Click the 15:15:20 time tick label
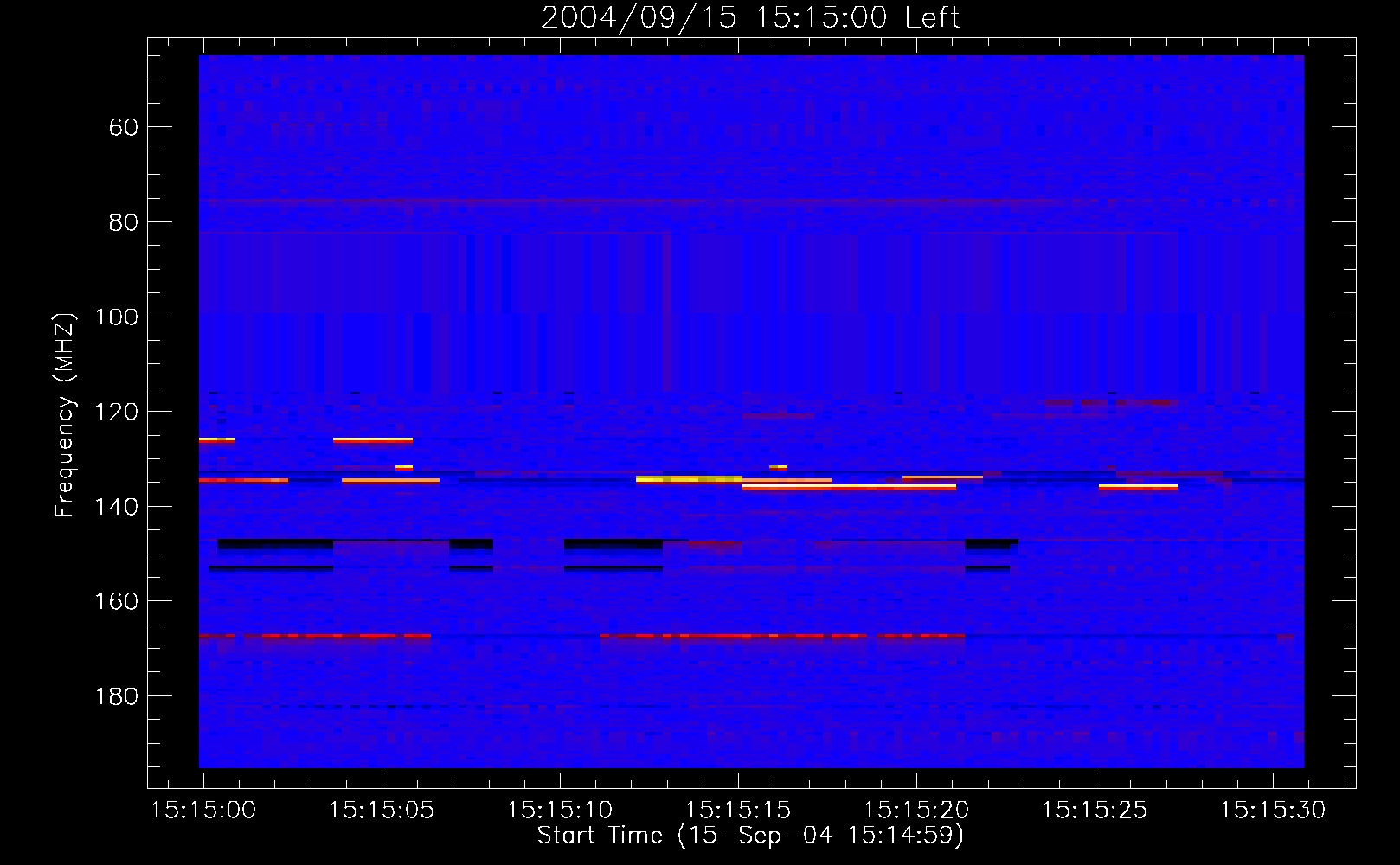Screen dimensions: 1400x865 pyautogui.click(x=916, y=811)
